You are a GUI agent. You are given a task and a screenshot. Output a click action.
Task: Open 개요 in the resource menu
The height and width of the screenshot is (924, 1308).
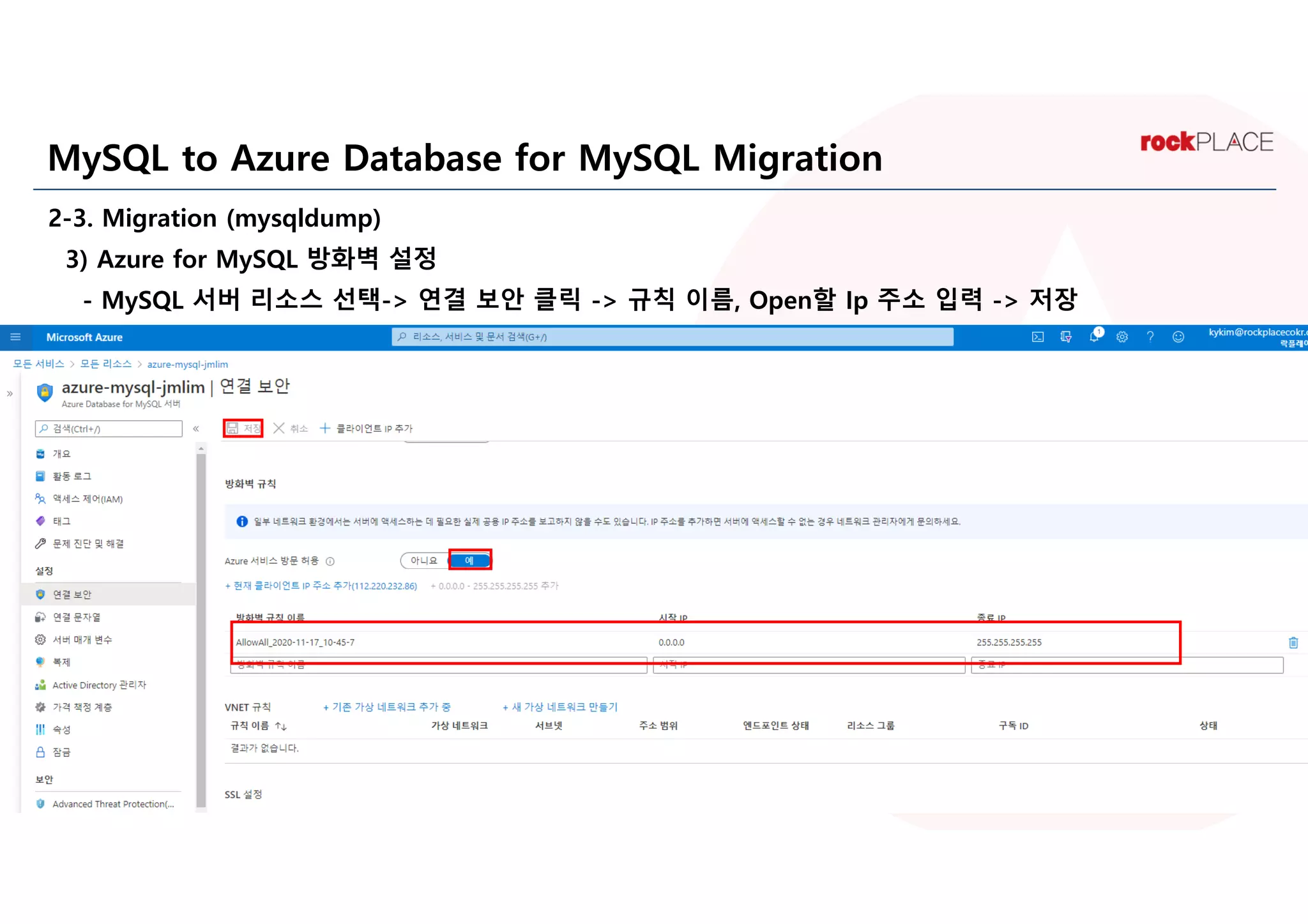[x=61, y=454]
